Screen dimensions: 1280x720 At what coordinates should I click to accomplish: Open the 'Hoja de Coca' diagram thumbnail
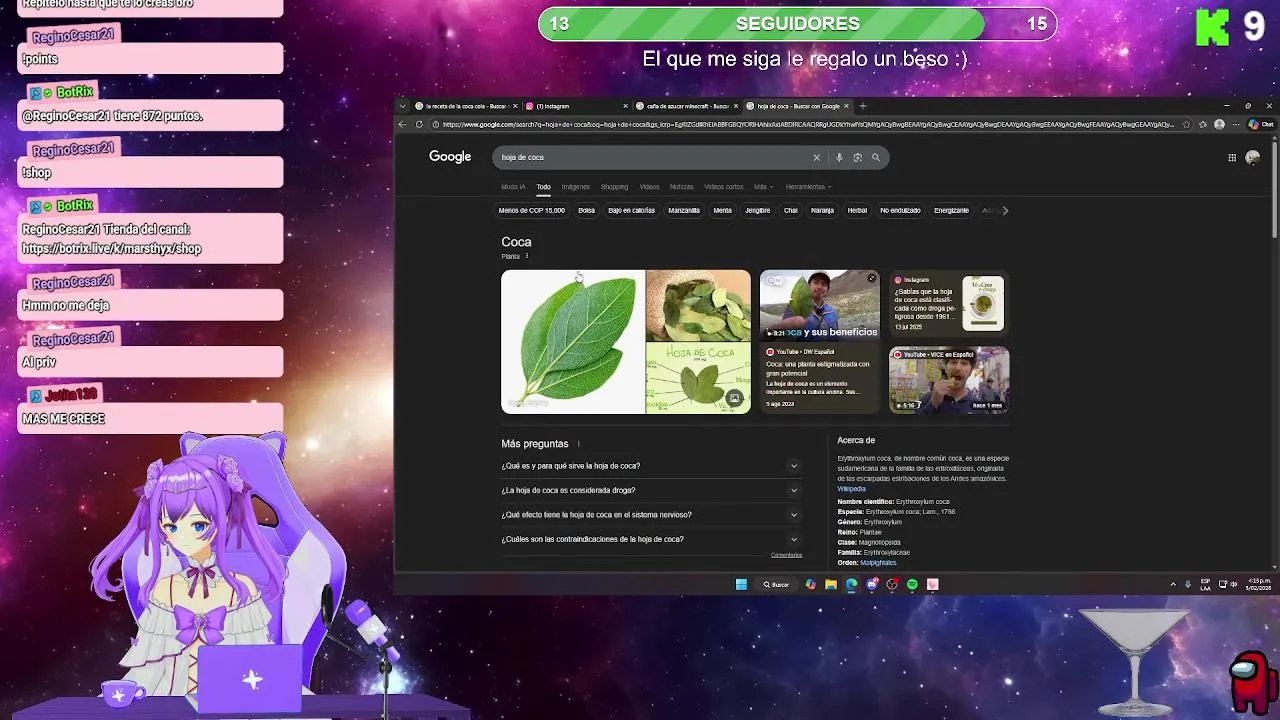(698, 378)
